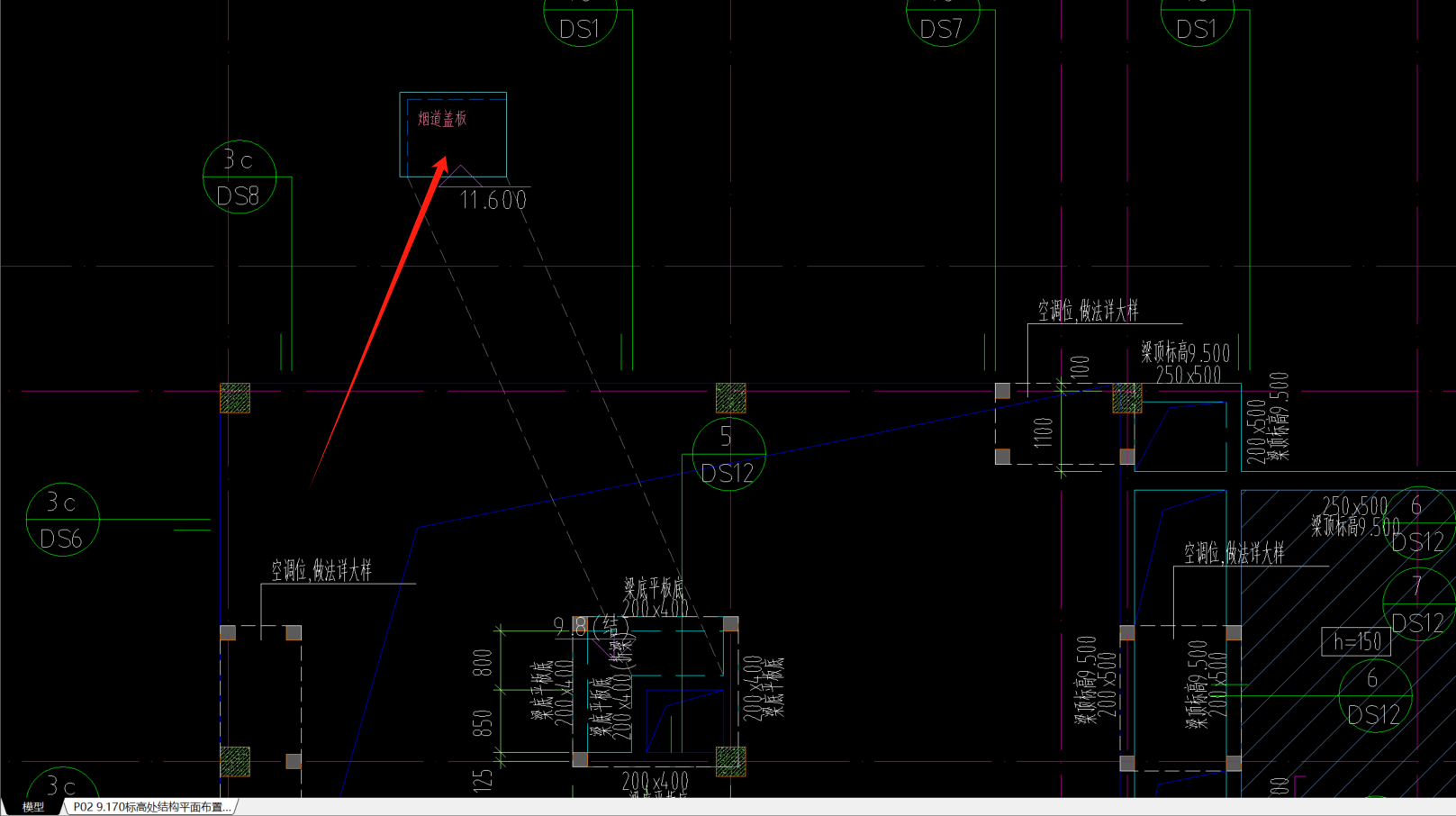Select the 125 dimension text
The height and width of the screenshot is (816, 1456).
483,780
